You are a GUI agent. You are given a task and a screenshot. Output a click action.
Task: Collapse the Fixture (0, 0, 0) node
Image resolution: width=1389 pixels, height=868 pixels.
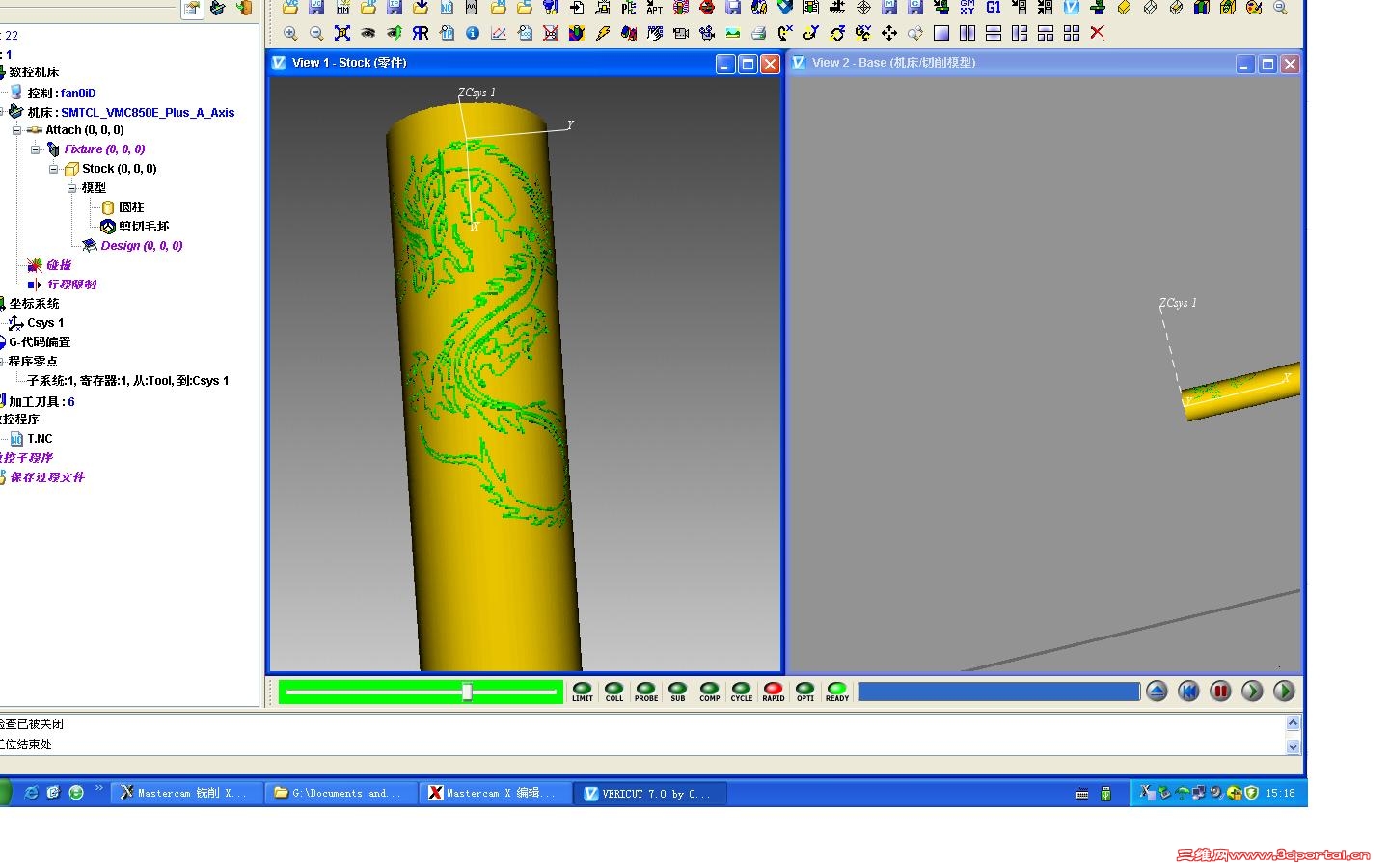(x=36, y=149)
